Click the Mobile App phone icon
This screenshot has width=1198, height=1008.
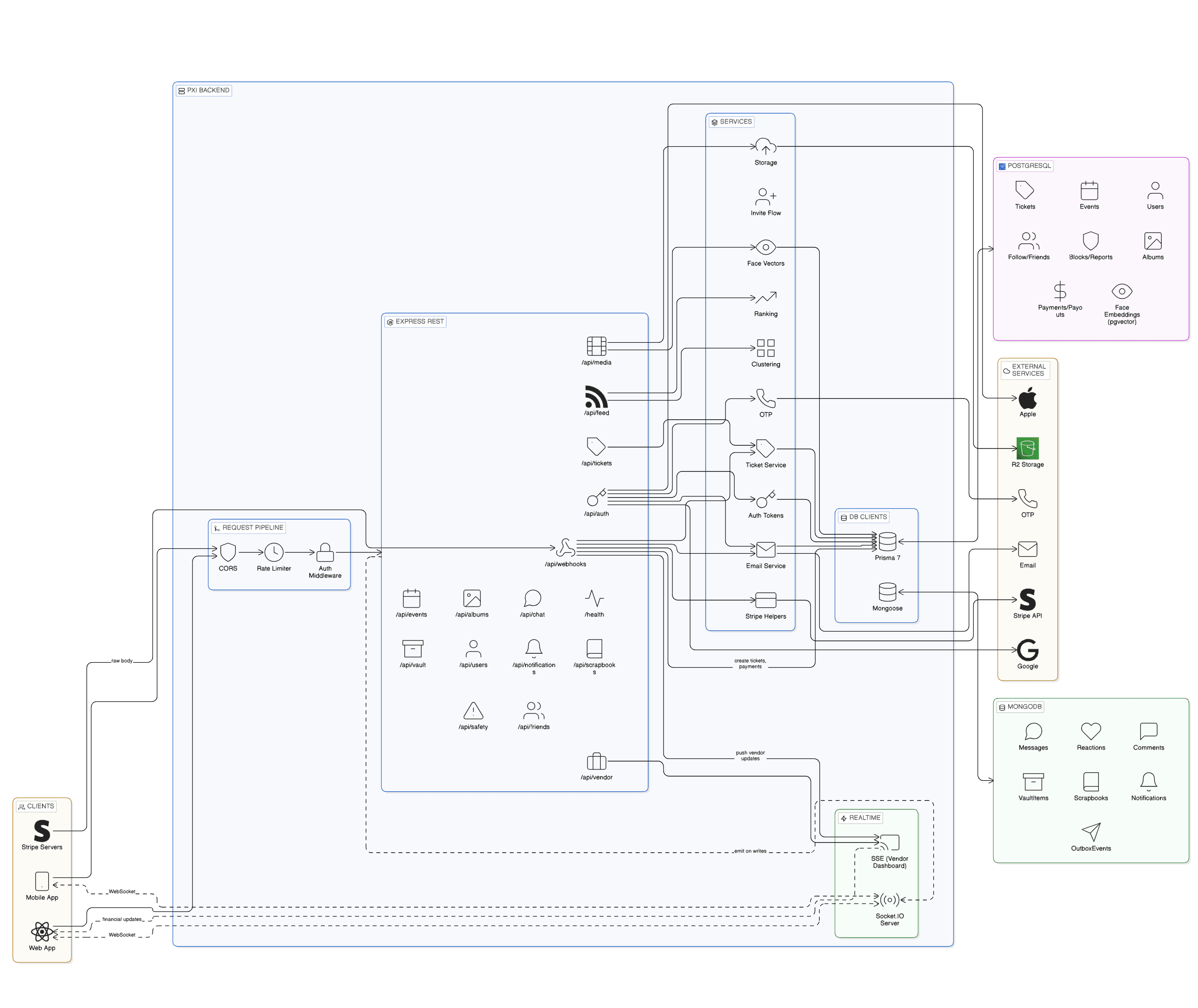42,881
